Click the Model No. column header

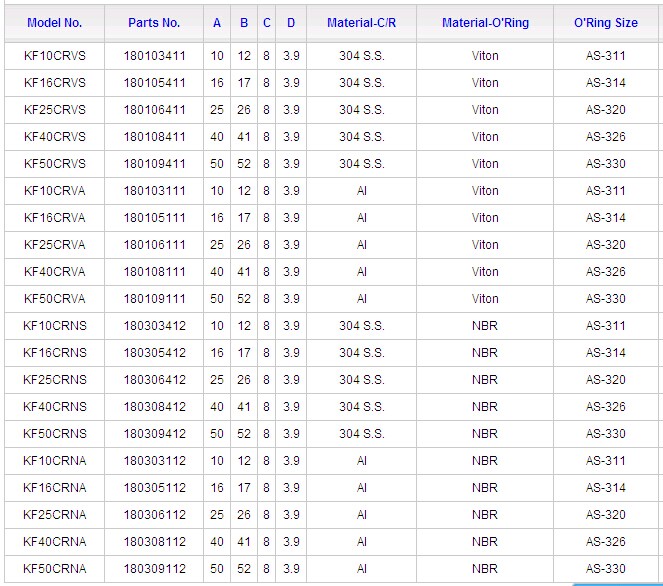coord(55,22)
